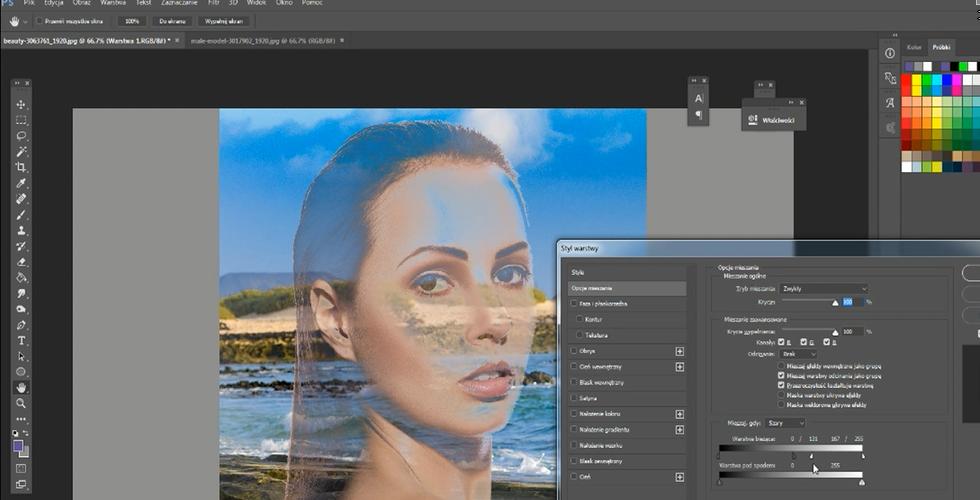Open the Mieszaj gdy Szary dropdown
The image size is (980, 500).
click(785, 423)
